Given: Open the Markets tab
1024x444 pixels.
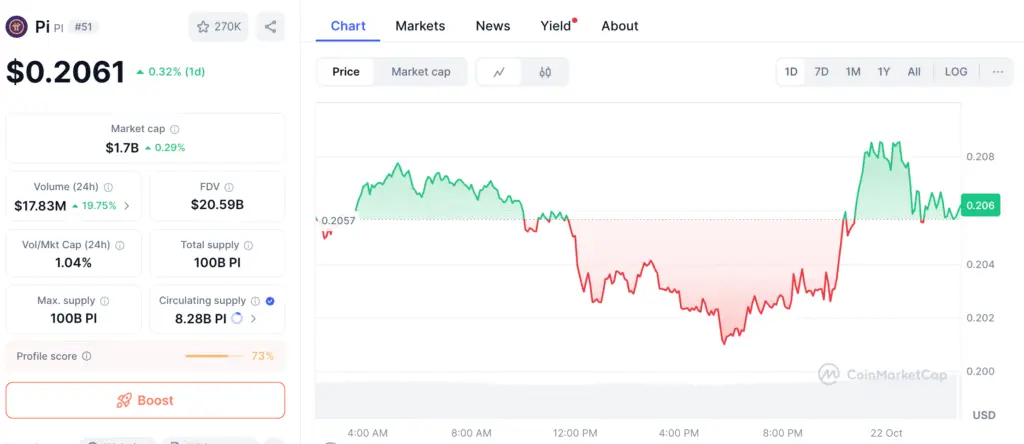Looking at the screenshot, I should (x=420, y=26).
